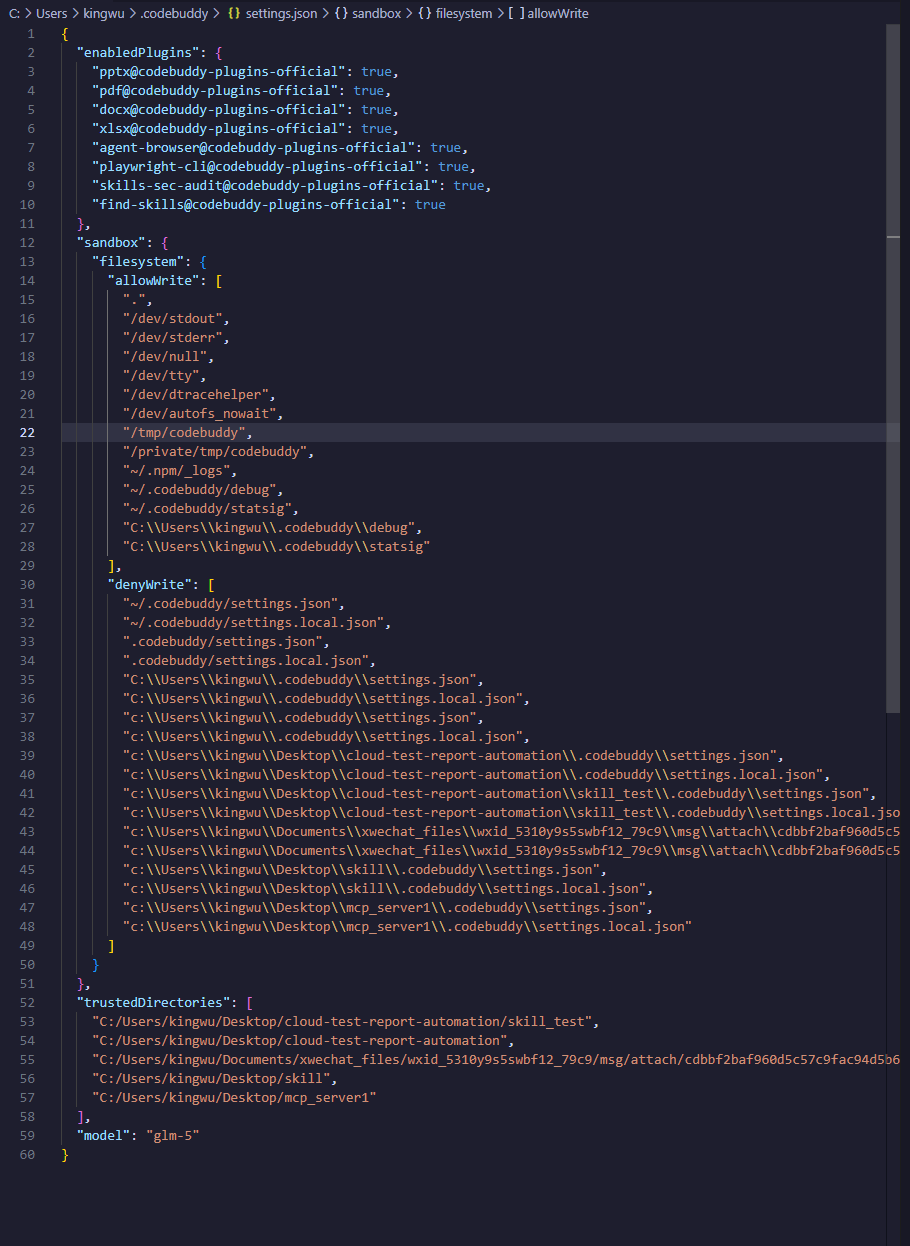Click the "C:/Users/kingwu/Desktop/mcp_server1" entry

[x=234, y=1097]
